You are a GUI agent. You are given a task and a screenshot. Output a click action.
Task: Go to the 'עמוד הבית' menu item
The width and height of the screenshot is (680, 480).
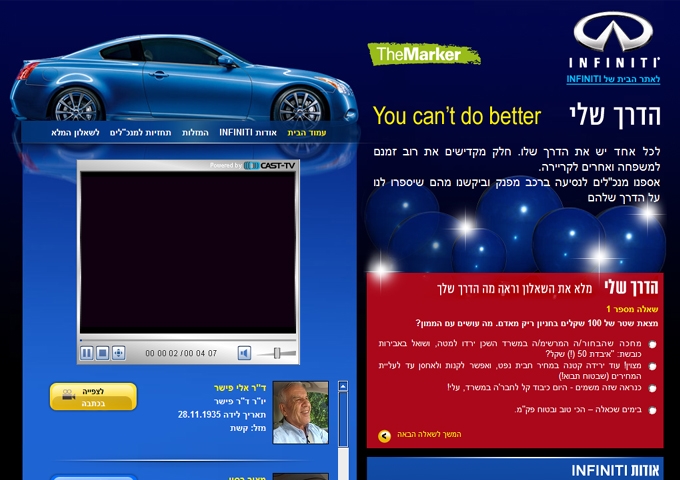click(x=307, y=133)
